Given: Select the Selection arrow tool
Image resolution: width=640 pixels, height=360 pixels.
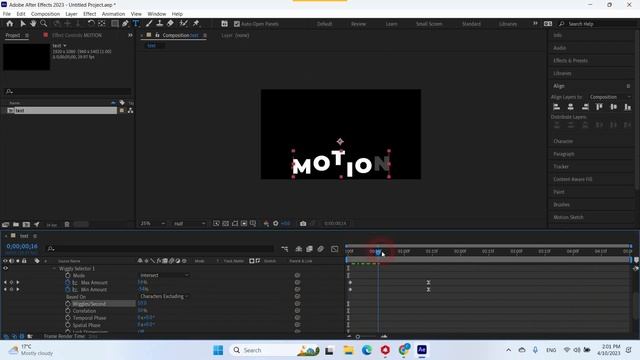Looking at the screenshot, I should click(23, 24).
